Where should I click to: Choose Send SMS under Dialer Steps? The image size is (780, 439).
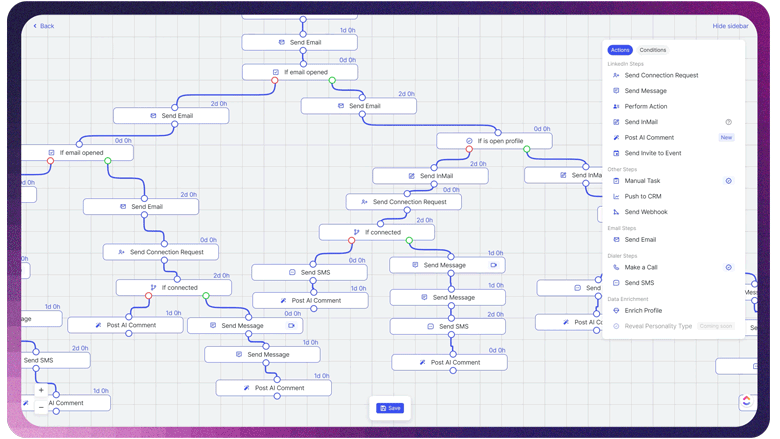click(x=634, y=283)
